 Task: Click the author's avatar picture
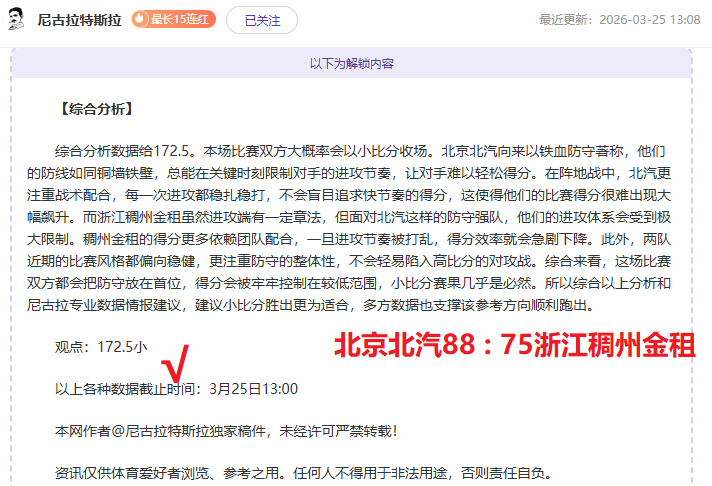click(17, 20)
